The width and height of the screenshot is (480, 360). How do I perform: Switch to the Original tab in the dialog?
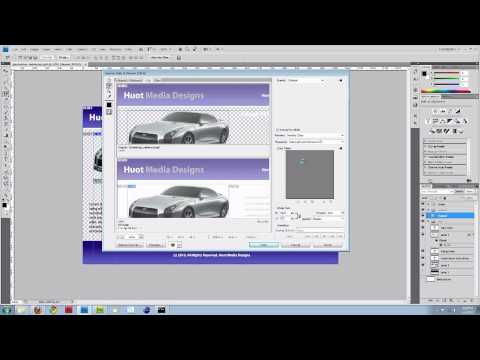pyautogui.click(x=121, y=80)
